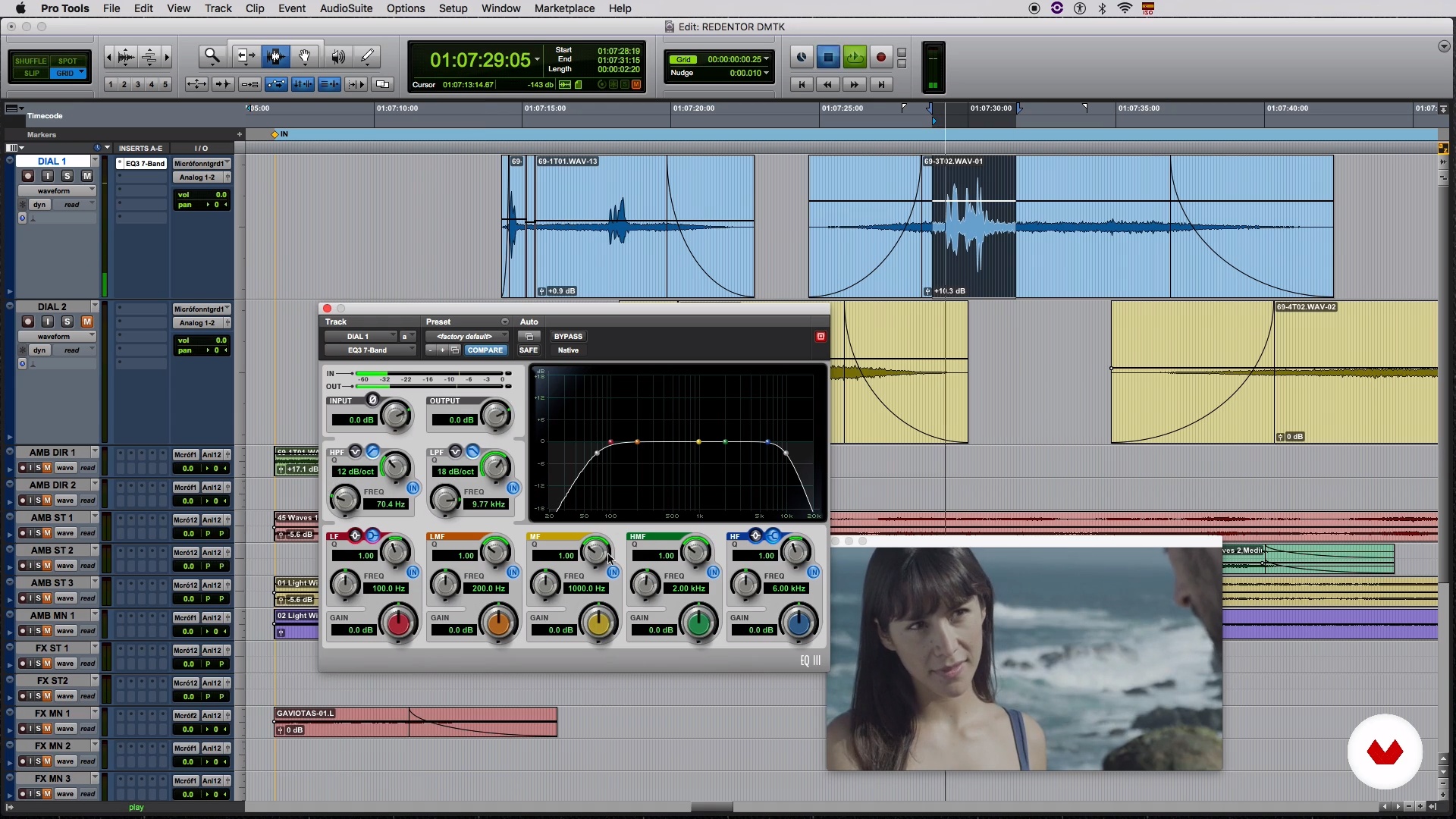The image size is (1456, 819).
Task: Open the Clip menu
Action: [255, 8]
